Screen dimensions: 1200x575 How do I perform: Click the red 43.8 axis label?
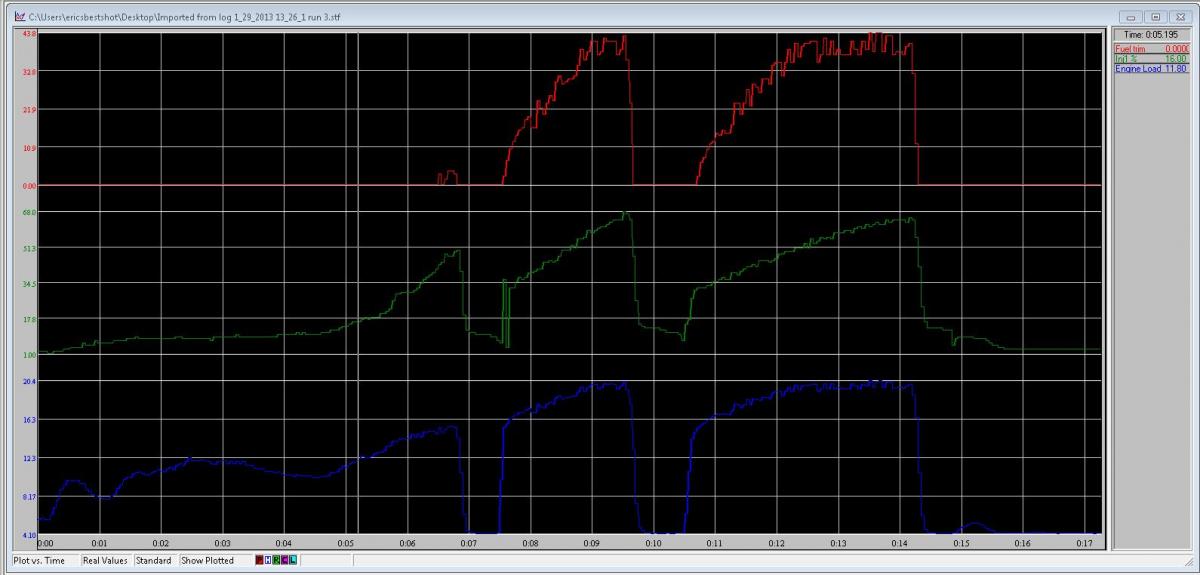click(29, 34)
